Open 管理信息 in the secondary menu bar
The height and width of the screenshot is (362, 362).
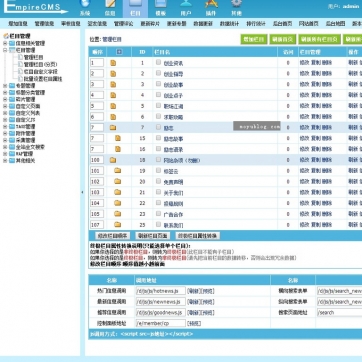(44, 24)
